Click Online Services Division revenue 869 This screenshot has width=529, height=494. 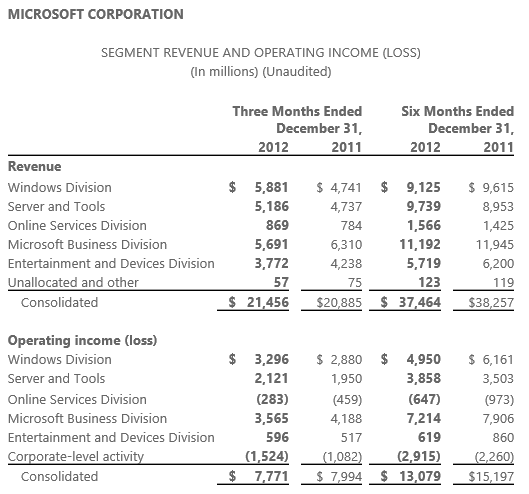point(277,225)
